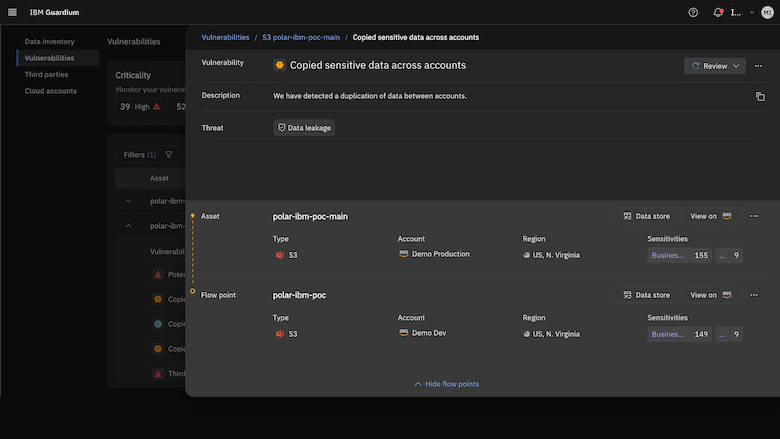The width and height of the screenshot is (780, 439).
Task: Open the Review dropdown button
Action: (715, 66)
